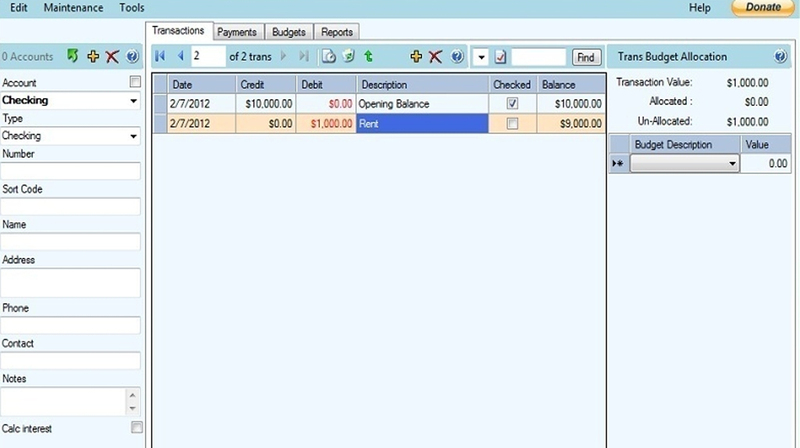Add a new account with plus icon
Image resolution: width=800 pixels, height=448 pixels.
(x=94, y=57)
